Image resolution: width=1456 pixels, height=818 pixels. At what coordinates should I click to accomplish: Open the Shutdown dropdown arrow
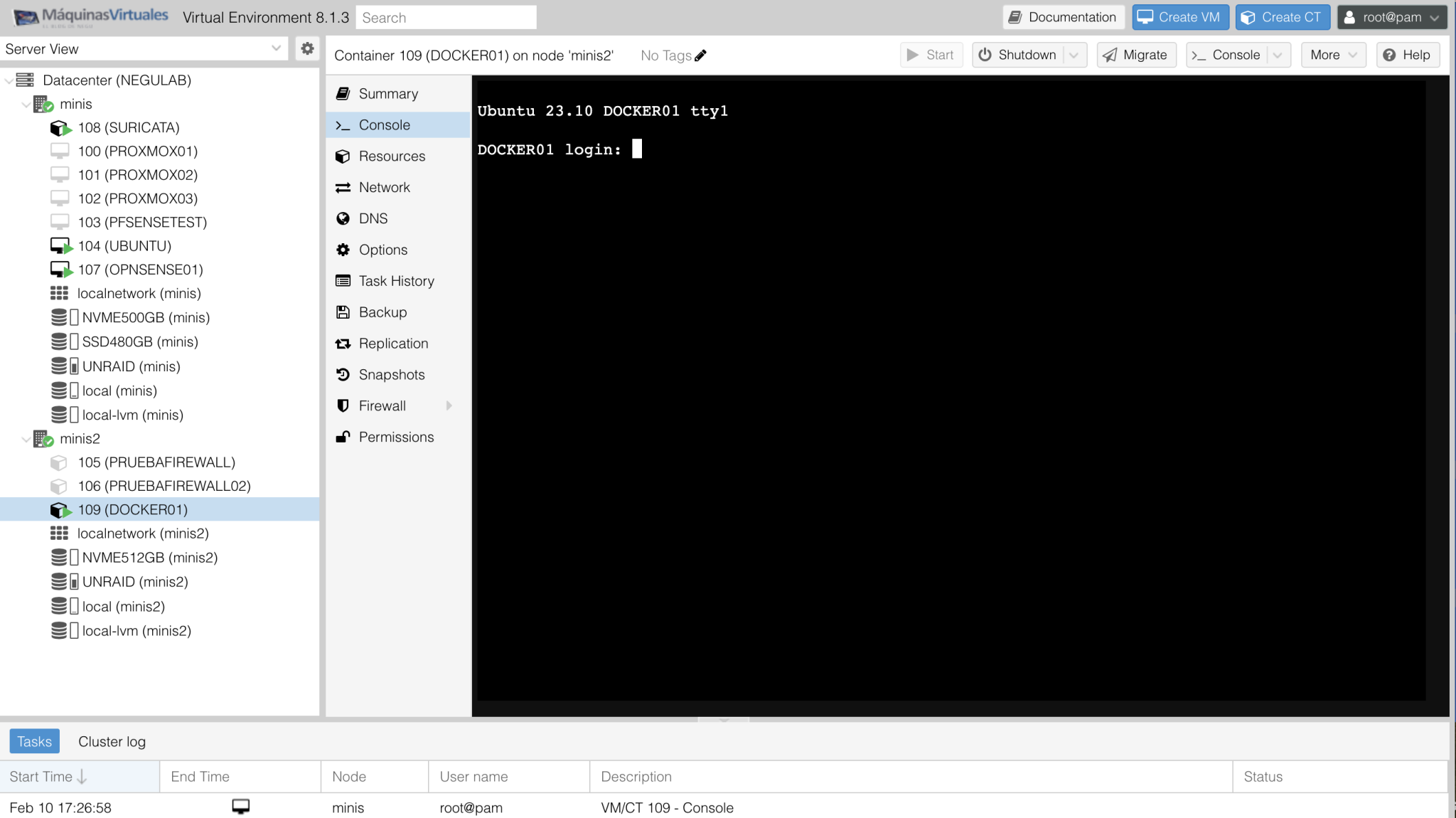pos(1075,55)
